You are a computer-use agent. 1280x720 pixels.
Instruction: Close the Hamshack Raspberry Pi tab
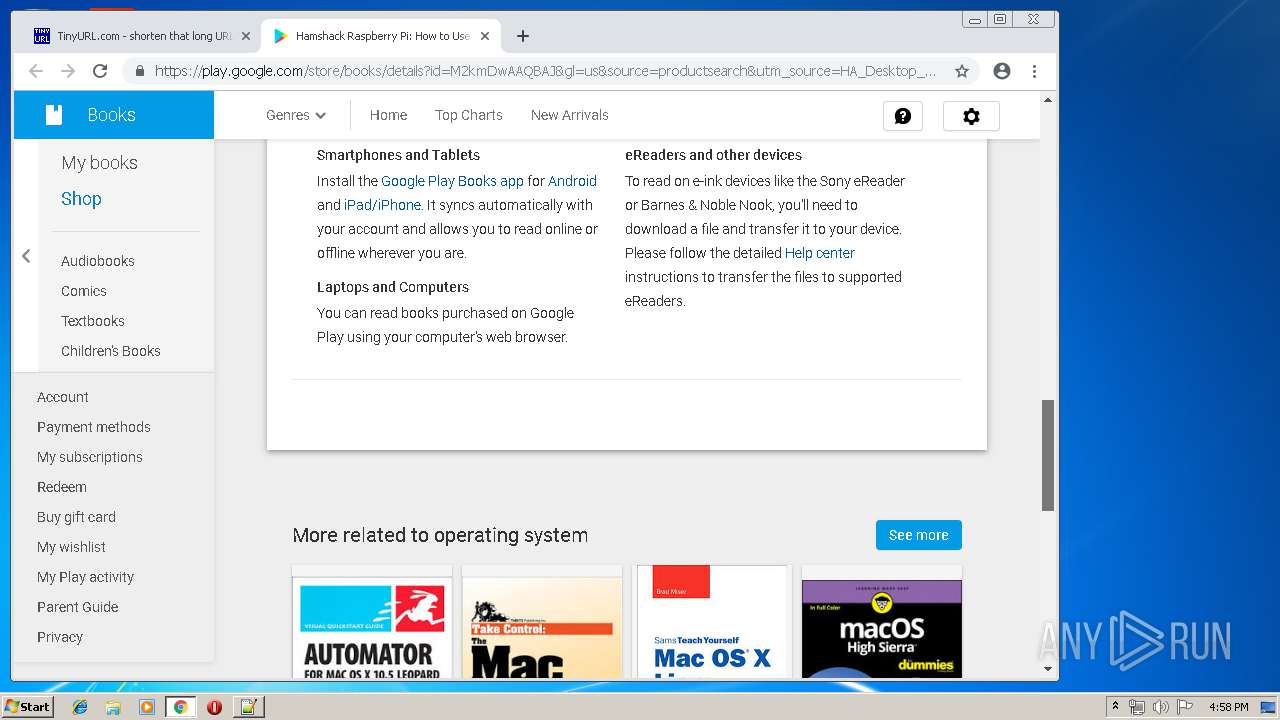click(485, 36)
